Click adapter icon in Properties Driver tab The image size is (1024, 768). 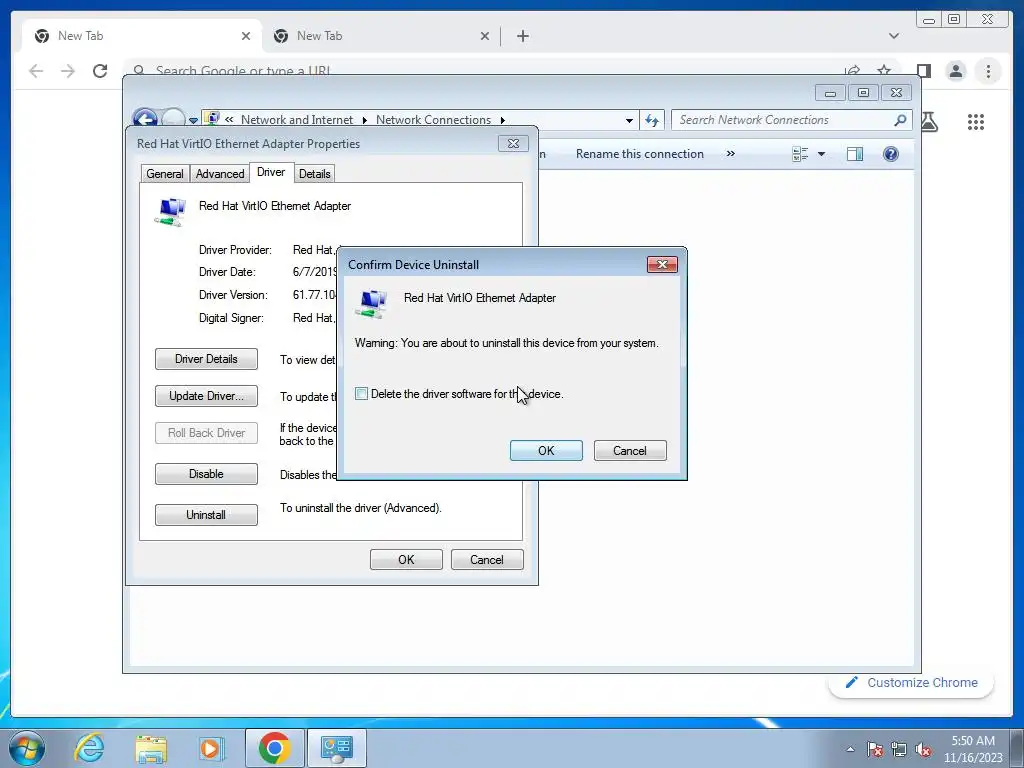(170, 212)
